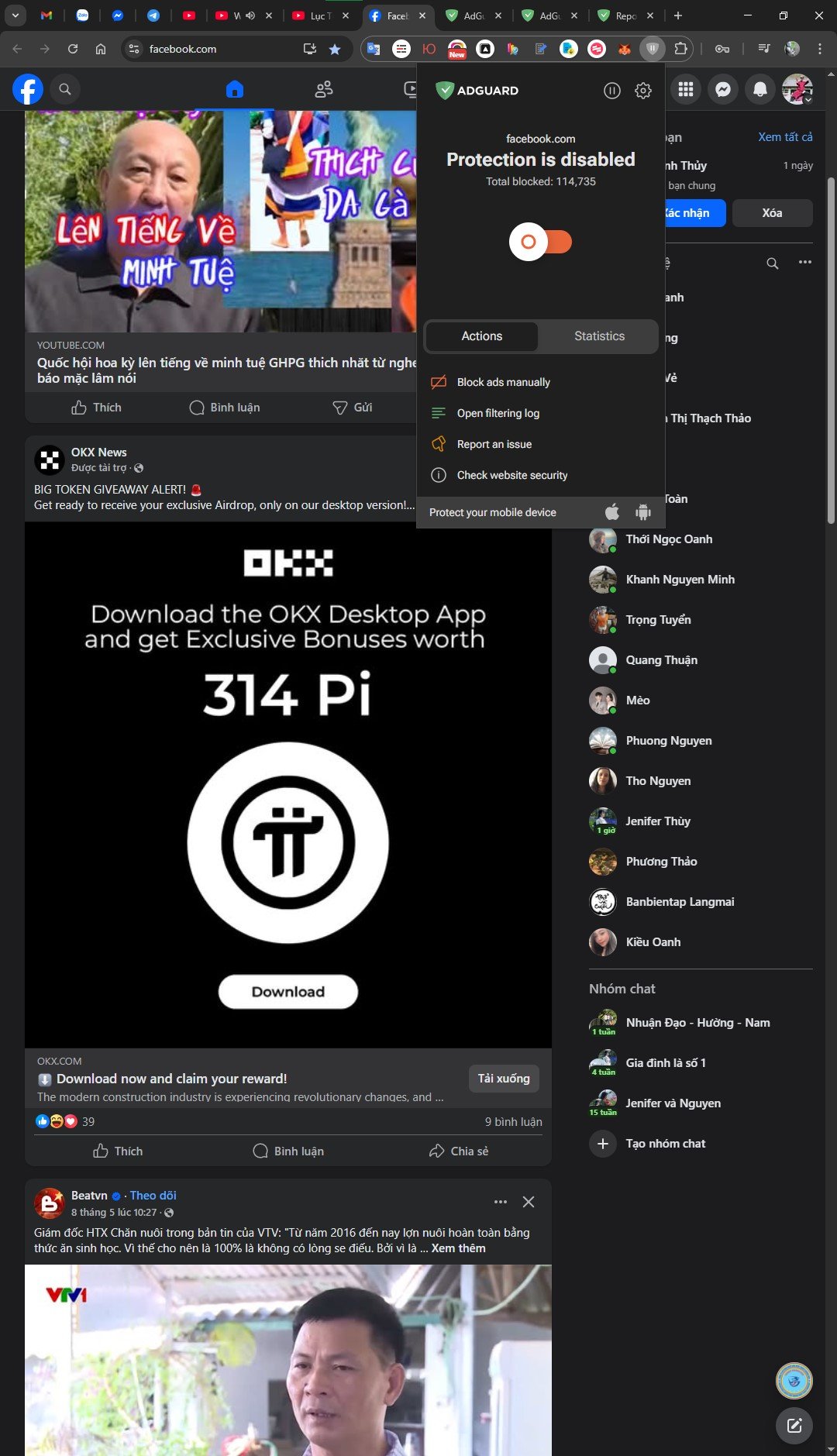The width and height of the screenshot is (837, 1456).
Task: Like the OKX News post
Action: tap(118, 1151)
